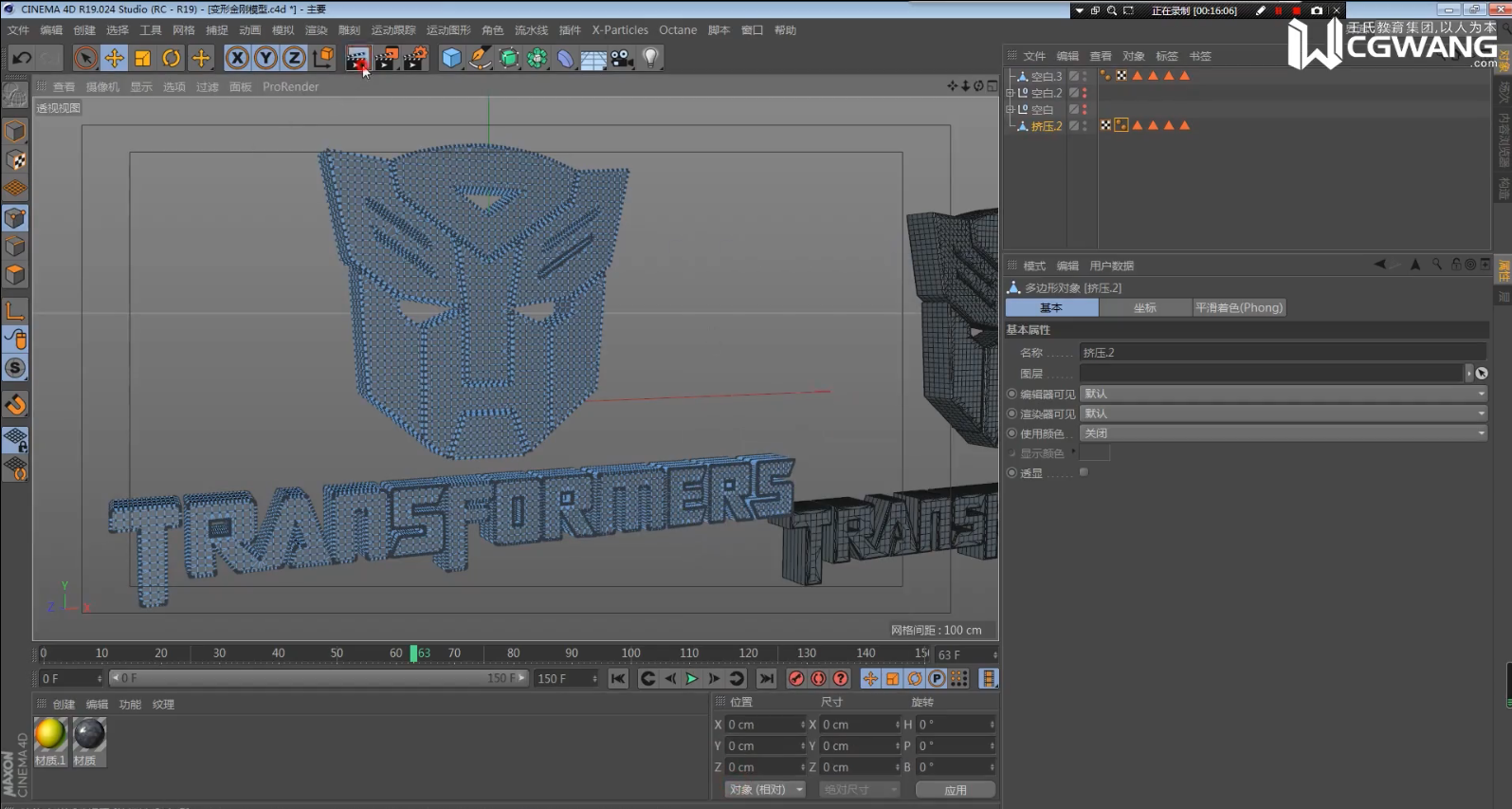Open the 渲染 main menu
This screenshot has width=1512, height=809.
tap(317, 30)
